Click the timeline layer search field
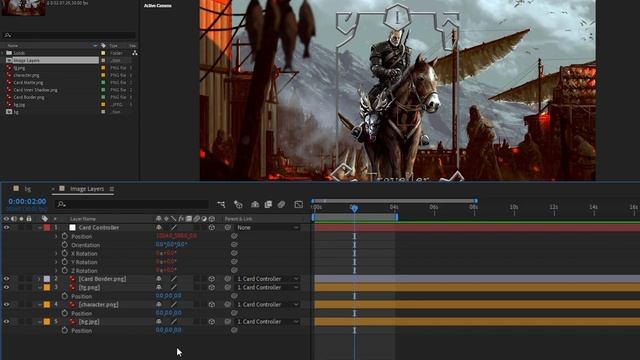Viewport: 640px width, 360px height. (131, 204)
